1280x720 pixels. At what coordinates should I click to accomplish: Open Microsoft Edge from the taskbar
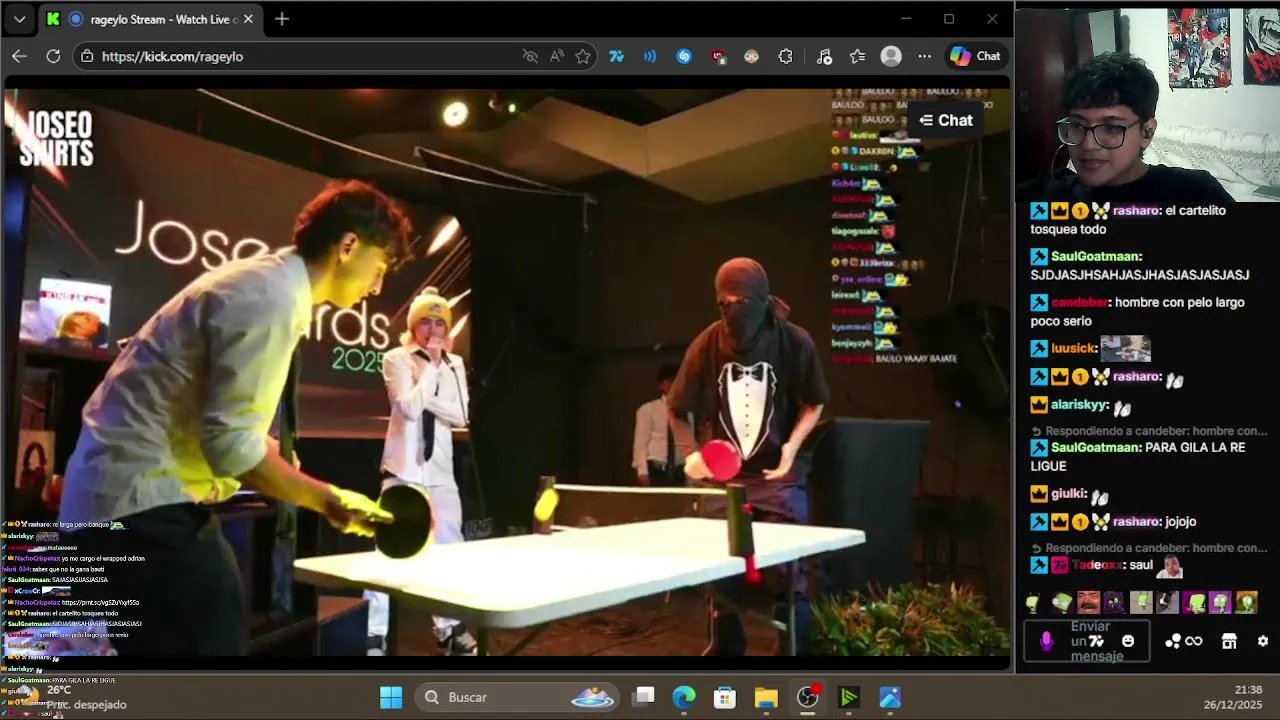tap(684, 697)
